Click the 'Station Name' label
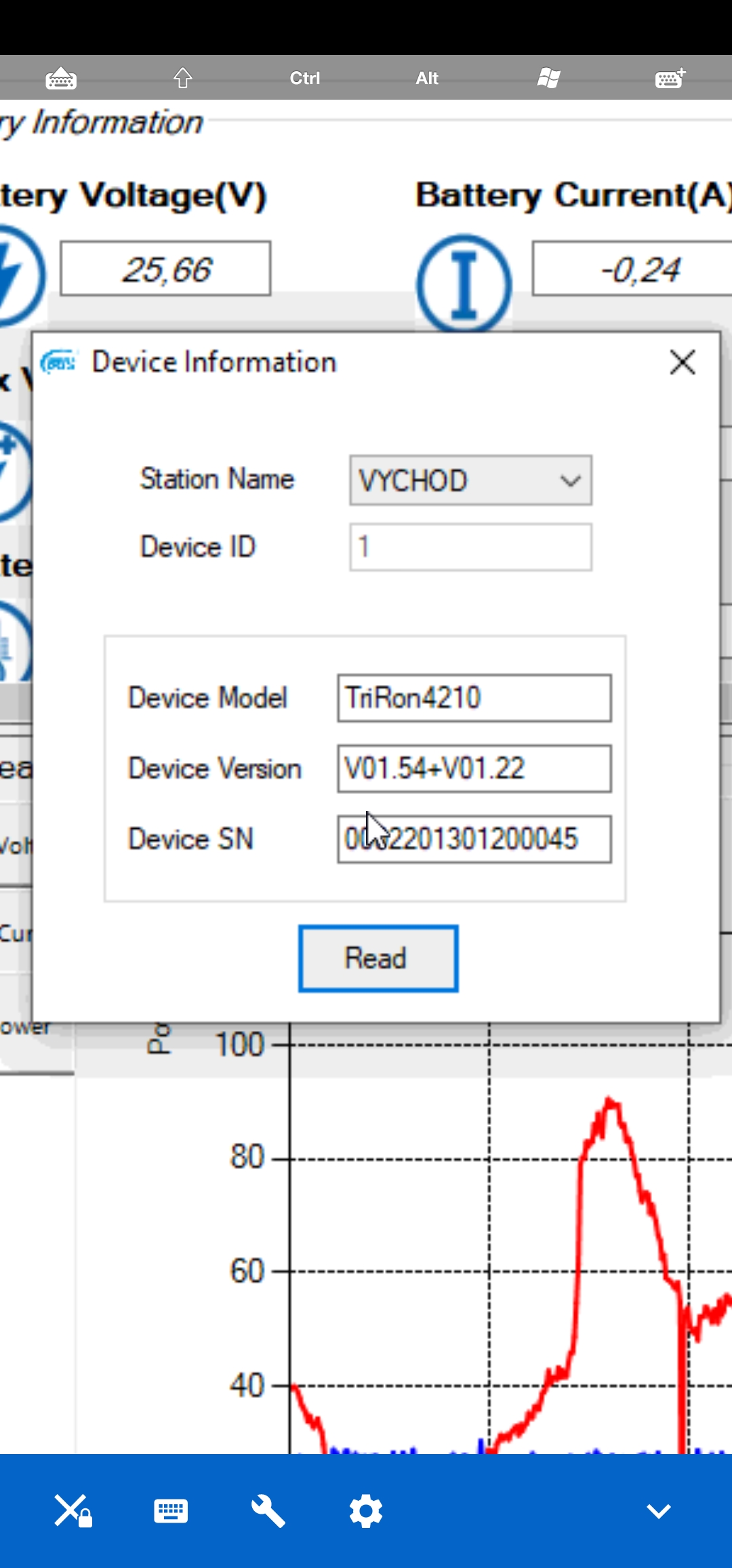Image resolution: width=732 pixels, height=1568 pixels. coord(217,479)
